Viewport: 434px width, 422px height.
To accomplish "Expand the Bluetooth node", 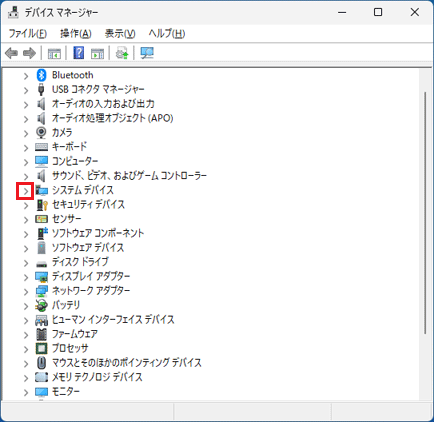I will pyautogui.click(x=26, y=76).
